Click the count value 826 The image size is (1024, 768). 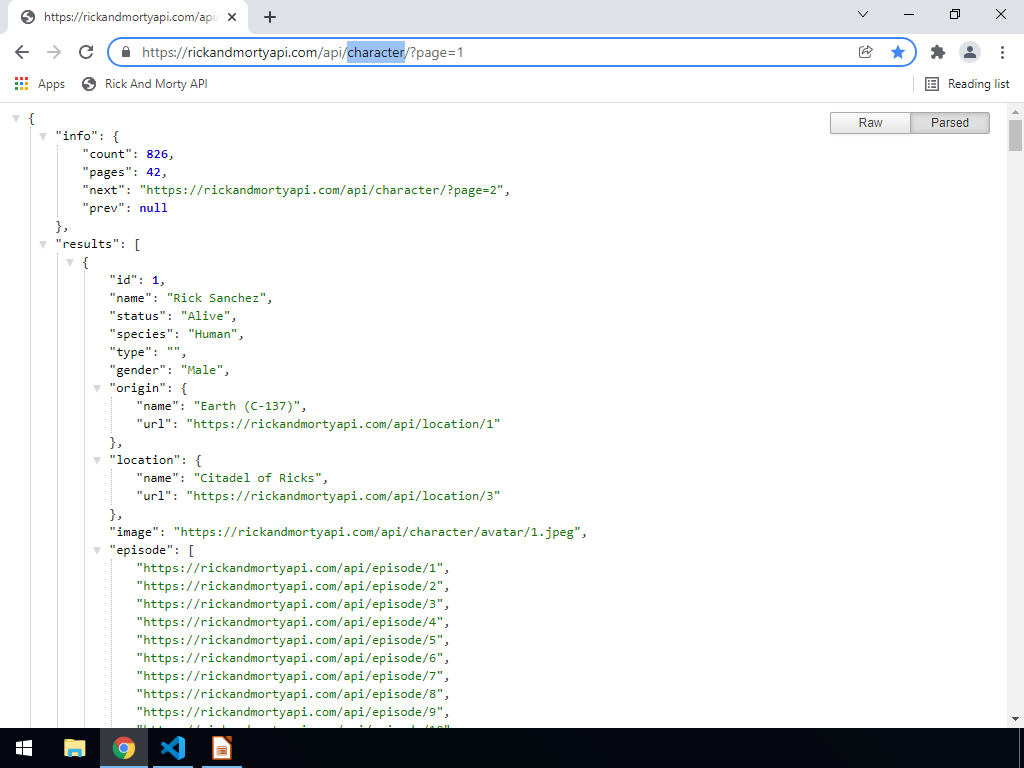[x=157, y=154]
